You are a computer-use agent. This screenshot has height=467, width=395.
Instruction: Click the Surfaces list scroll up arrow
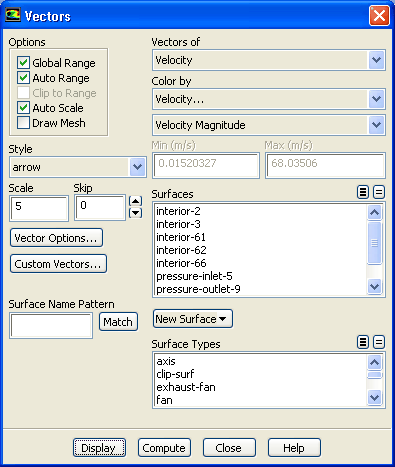[x=375, y=212]
